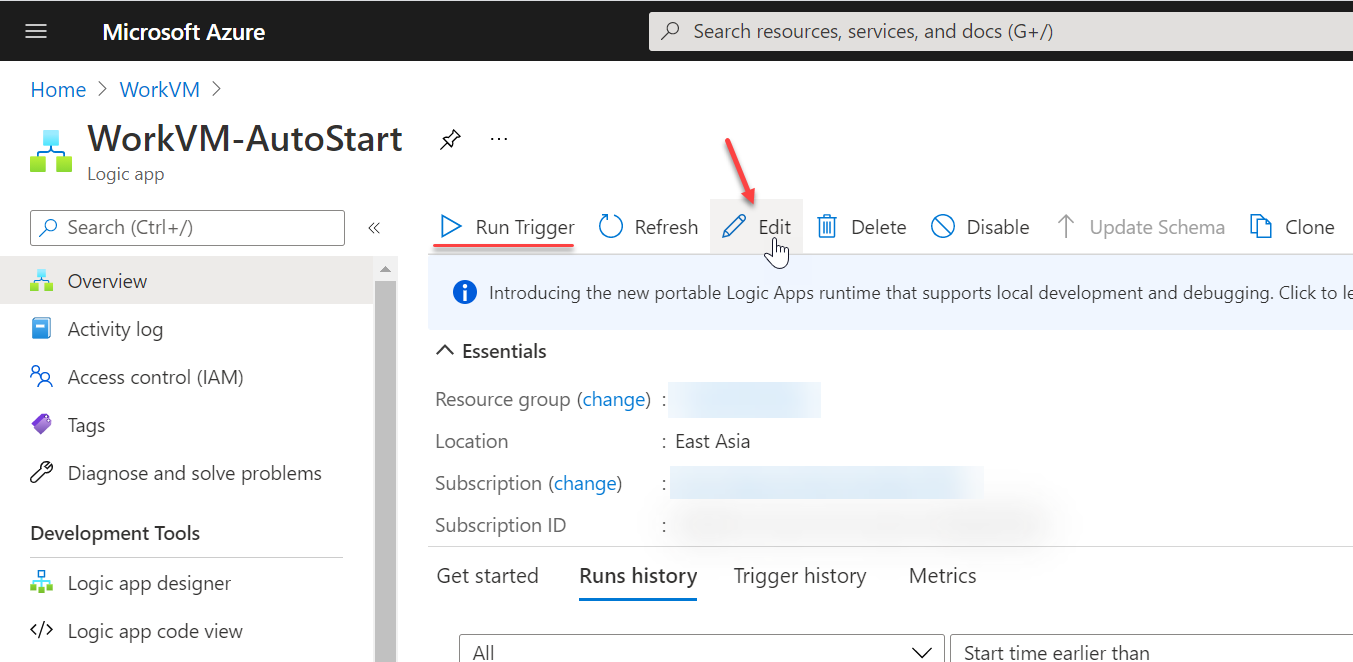Switch to the Metrics tab
Viewport: 1353px width, 662px height.
click(943, 576)
